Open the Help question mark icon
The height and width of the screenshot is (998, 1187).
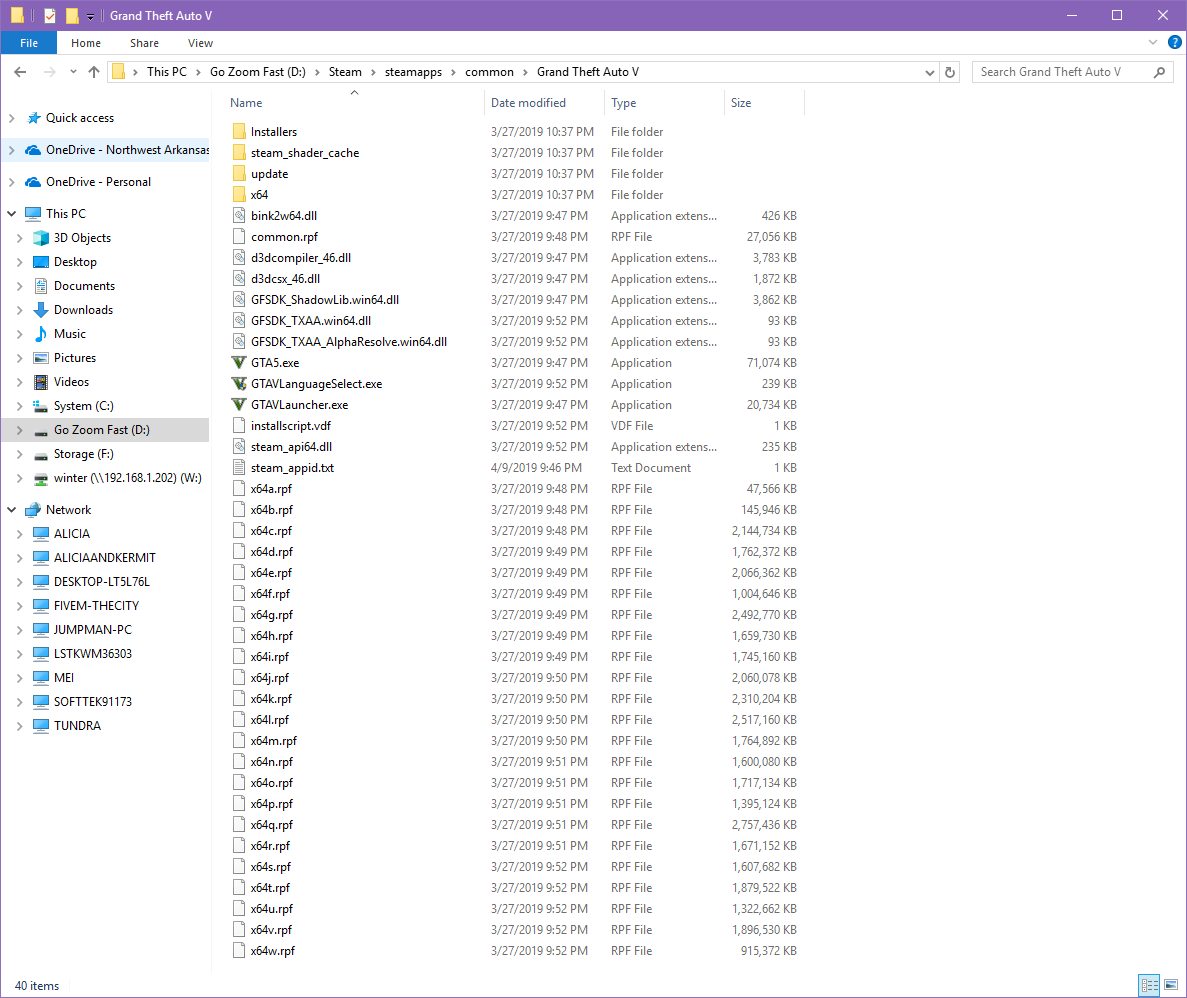[1175, 43]
